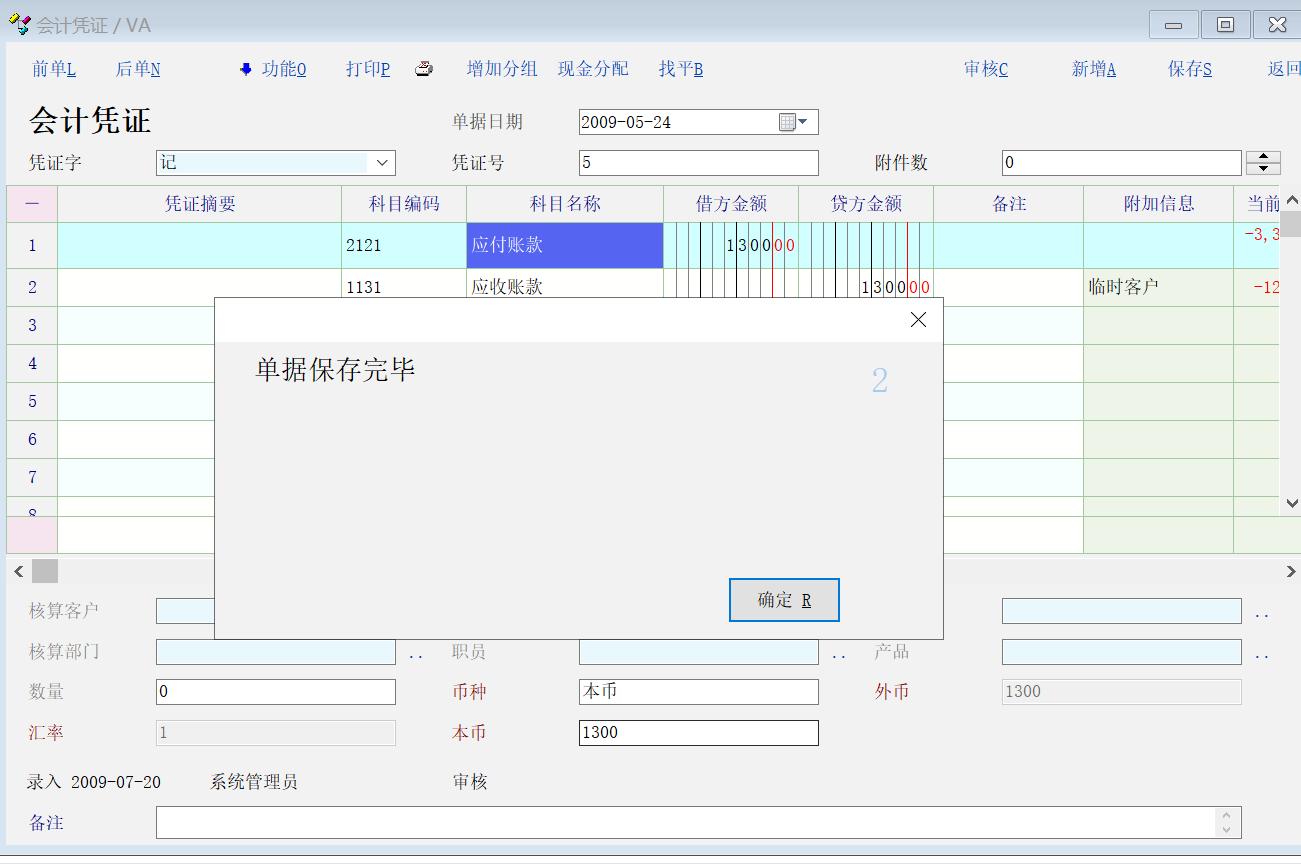Image resolution: width=1301 pixels, height=864 pixels.
Task: Click the 附加信息 column header
Action: (1159, 204)
